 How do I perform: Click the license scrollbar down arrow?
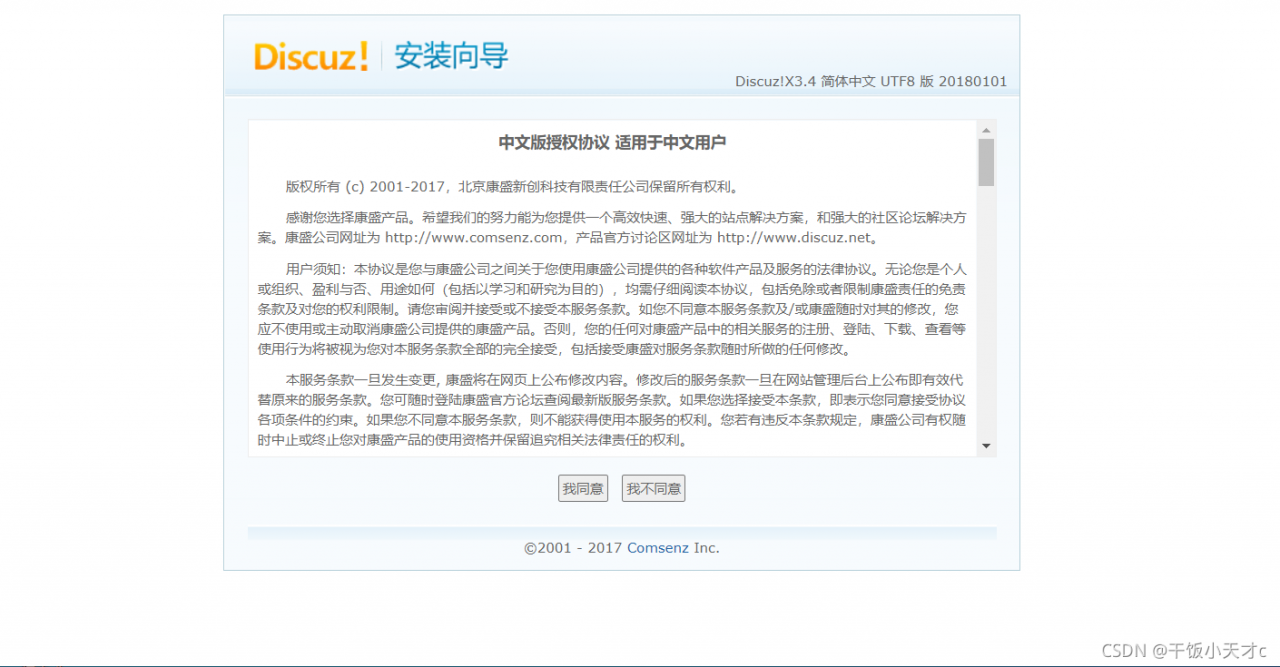click(x=986, y=446)
